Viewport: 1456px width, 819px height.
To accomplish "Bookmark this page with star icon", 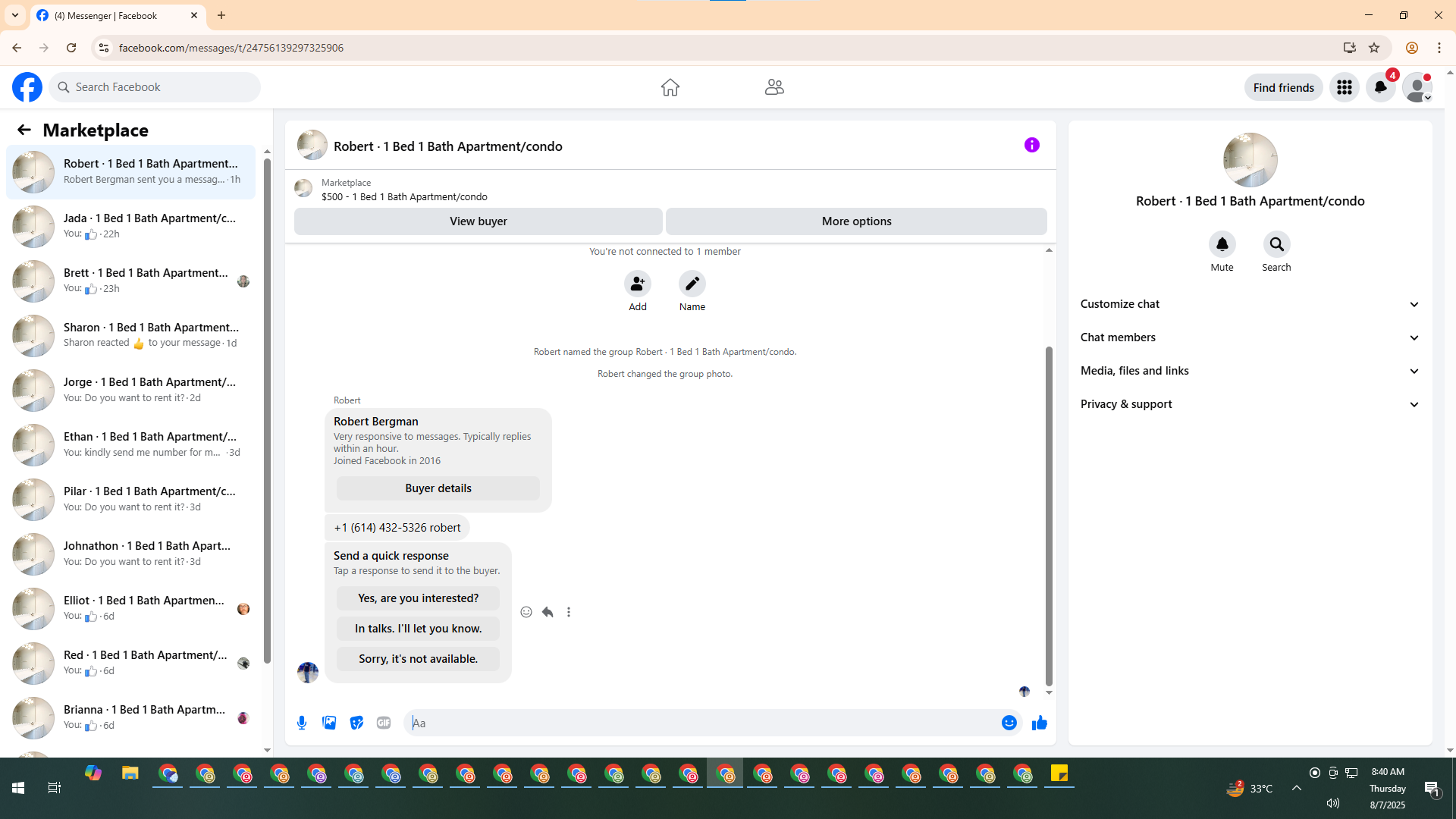I will tap(1374, 48).
